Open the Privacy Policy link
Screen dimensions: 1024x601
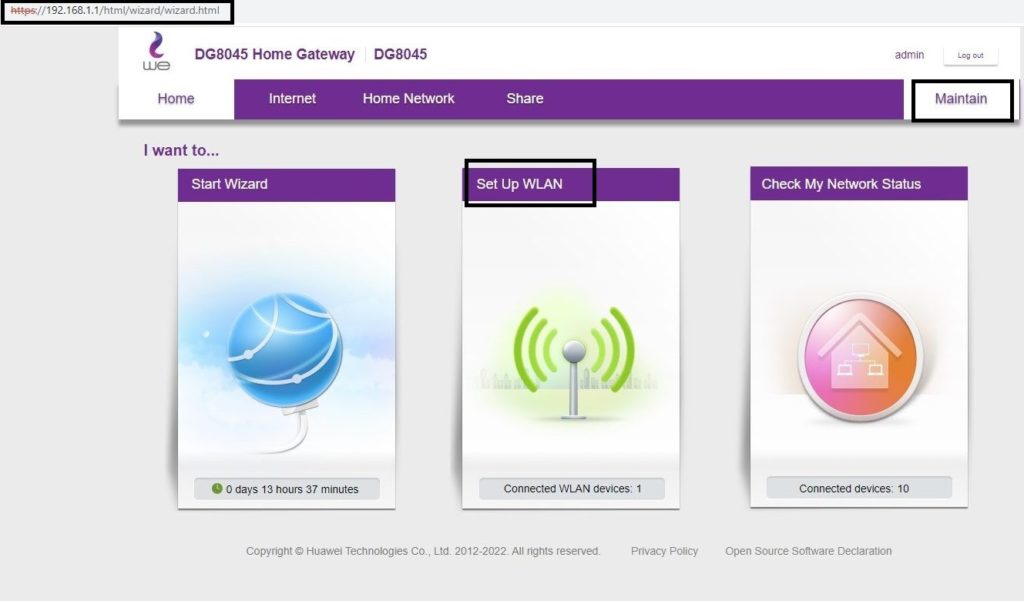664,551
